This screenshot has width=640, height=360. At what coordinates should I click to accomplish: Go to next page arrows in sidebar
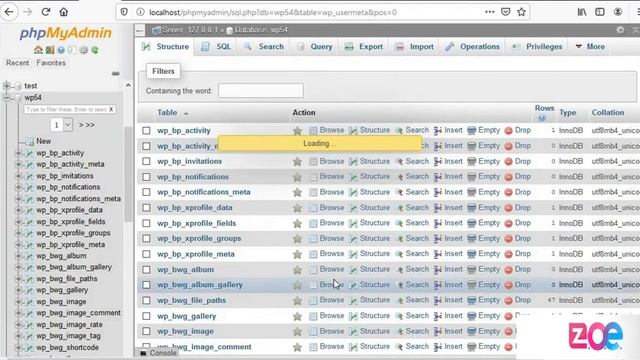pyautogui.click(x=87, y=125)
